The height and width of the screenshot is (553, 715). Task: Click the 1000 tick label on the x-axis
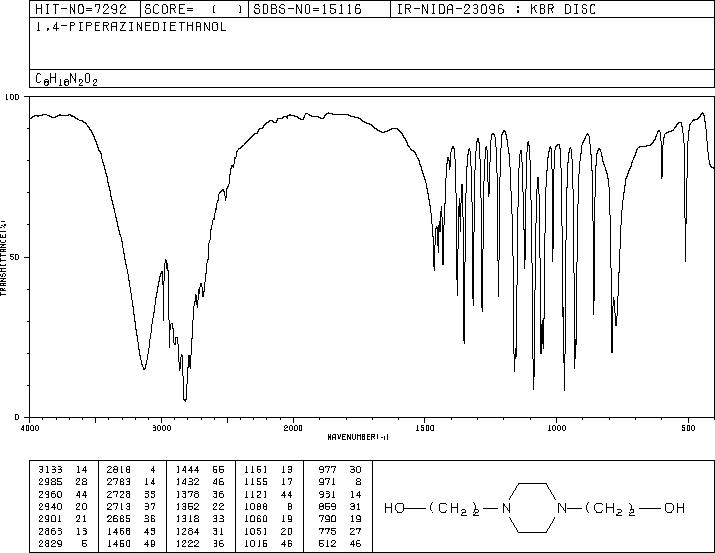pyautogui.click(x=557, y=428)
